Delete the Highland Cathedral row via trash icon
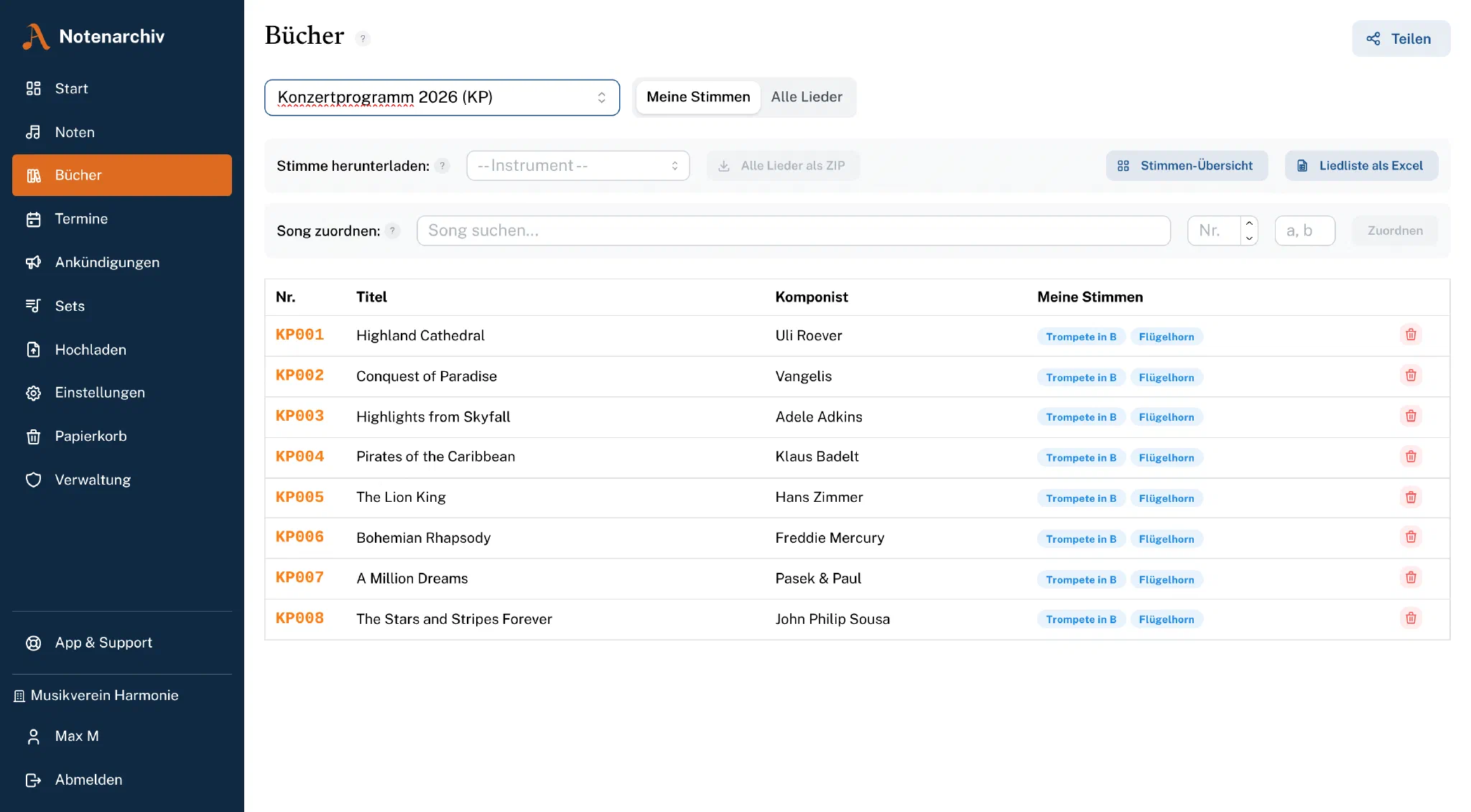 [x=1411, y=335]
